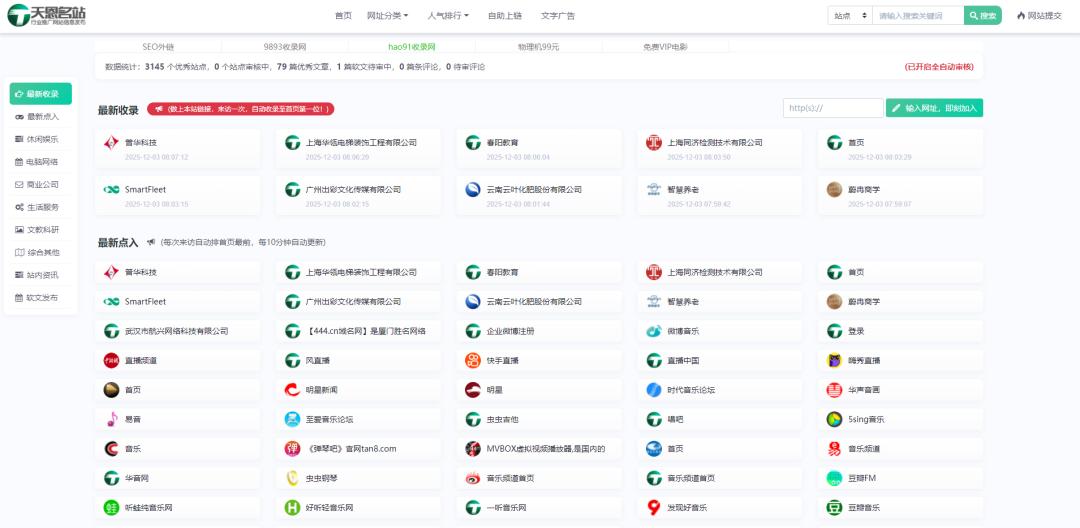Go to 自助上链 in the top menu
1080x528 pixels.
click(x=504, y=15)
